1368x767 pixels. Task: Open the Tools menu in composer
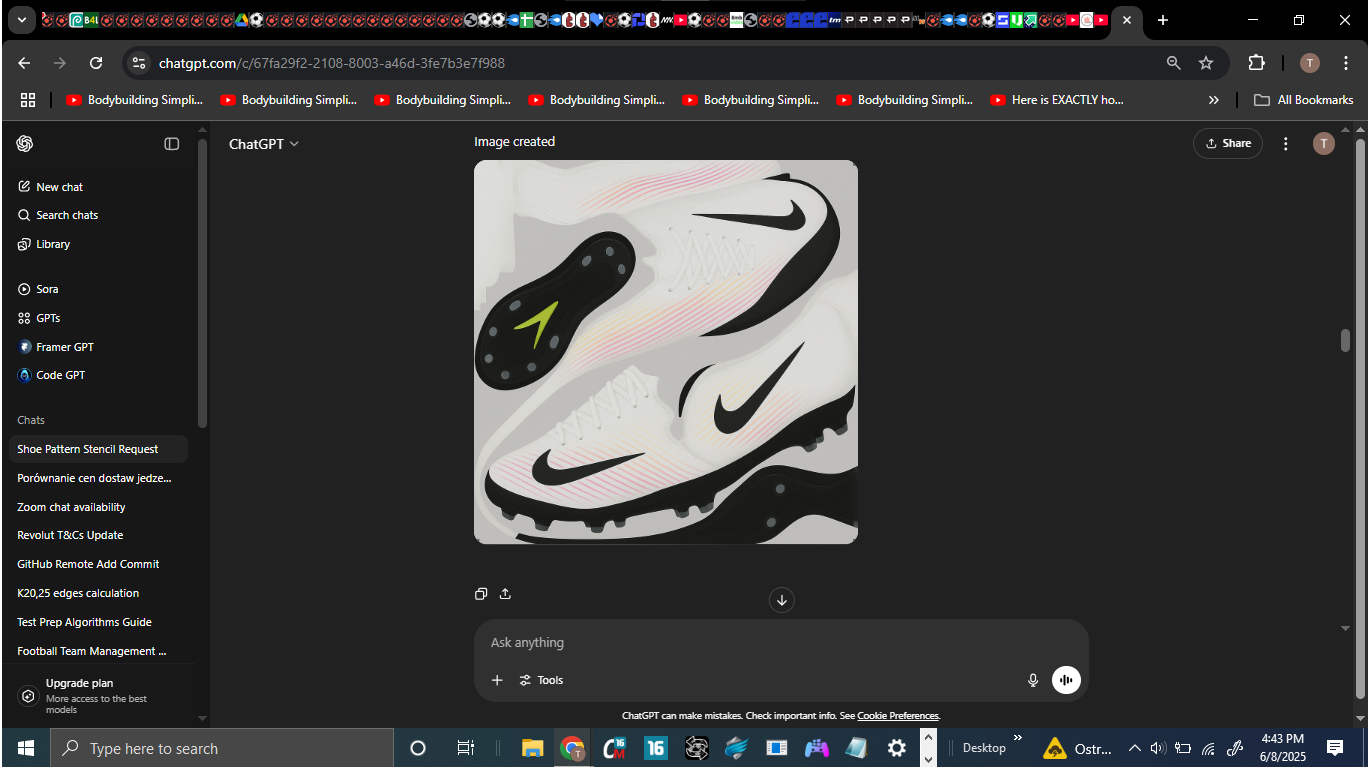(x=541, y=681)
